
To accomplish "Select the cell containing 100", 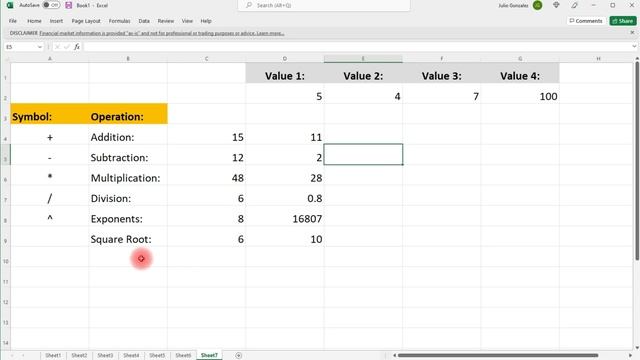I will [520, 93].
